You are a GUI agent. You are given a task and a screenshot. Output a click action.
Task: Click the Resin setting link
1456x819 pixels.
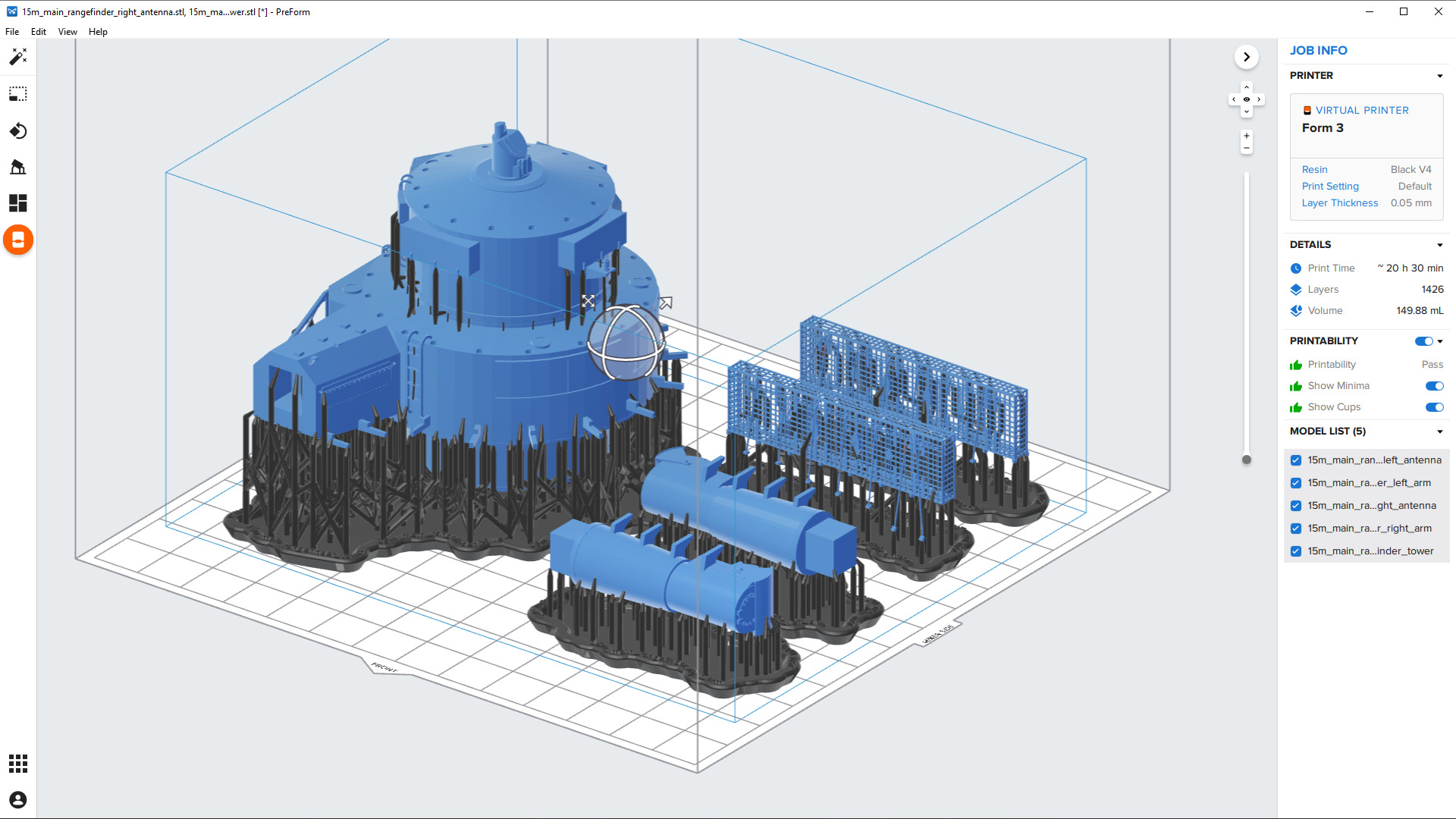[1314, 170]
